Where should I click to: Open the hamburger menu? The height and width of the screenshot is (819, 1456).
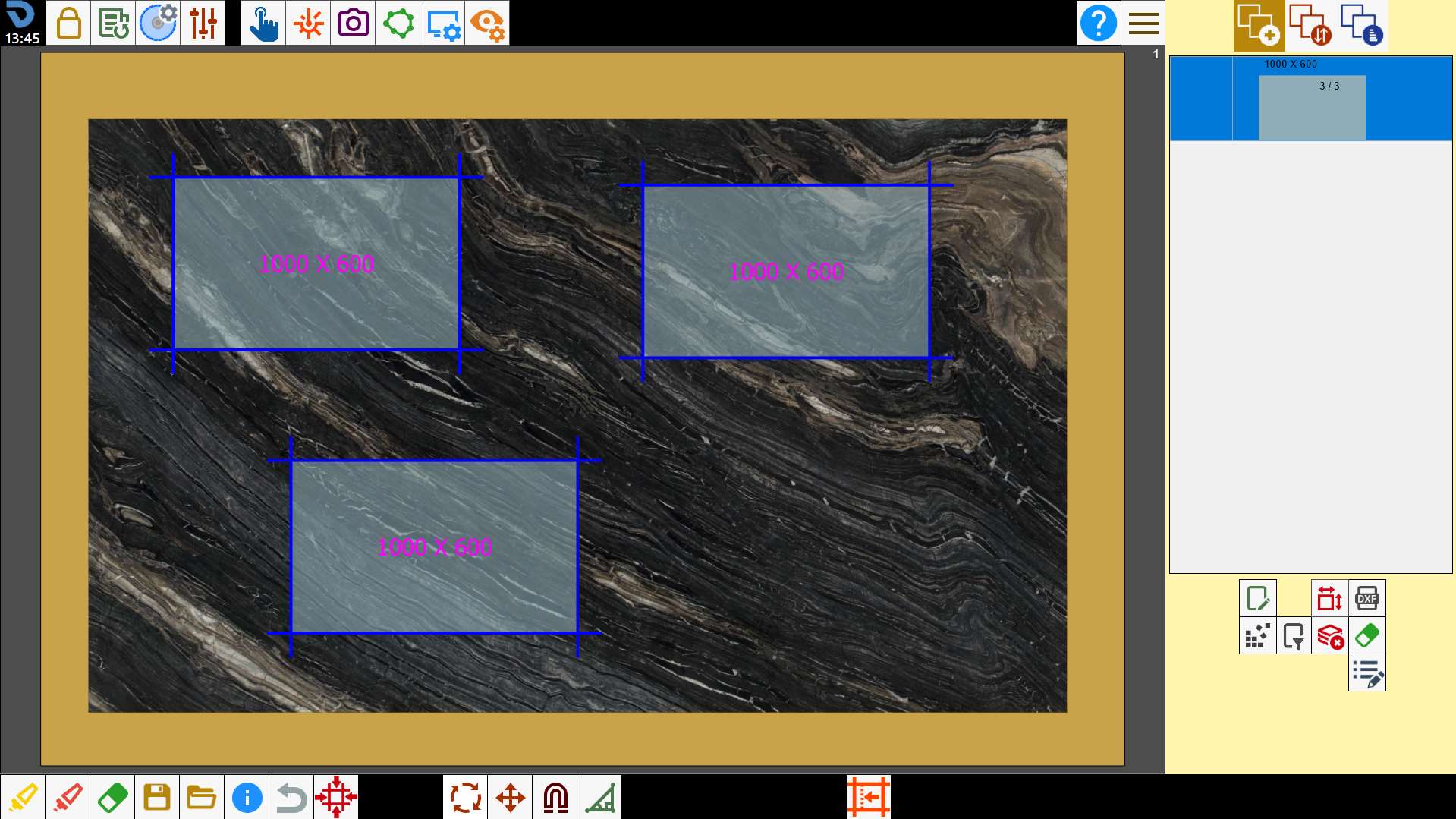pos(1143,23)
